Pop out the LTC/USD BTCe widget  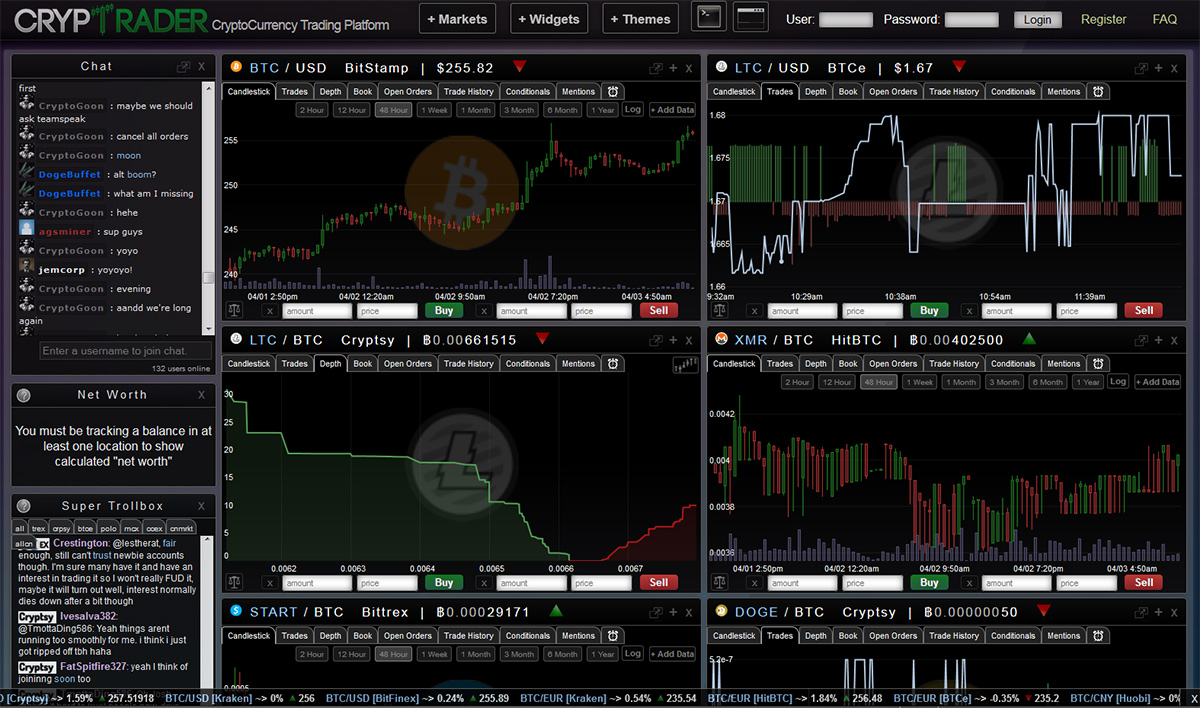[x=1141, y=68]
